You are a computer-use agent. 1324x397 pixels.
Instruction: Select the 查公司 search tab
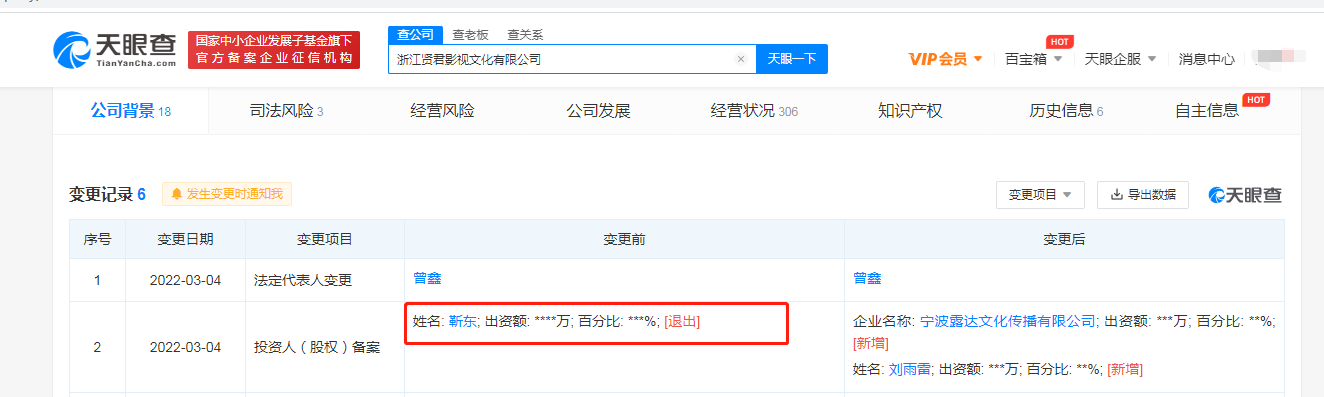(x=415, y=35)
